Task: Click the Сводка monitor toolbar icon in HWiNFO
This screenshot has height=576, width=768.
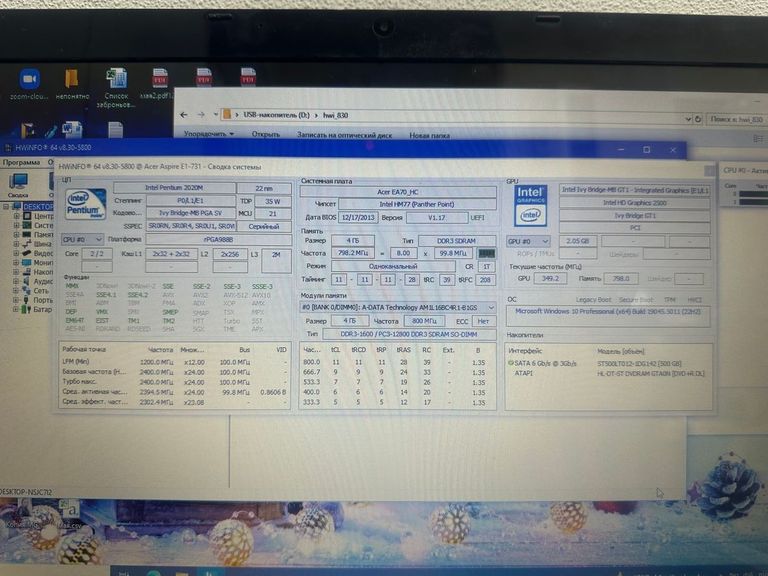Action: (x=18, y=182)
